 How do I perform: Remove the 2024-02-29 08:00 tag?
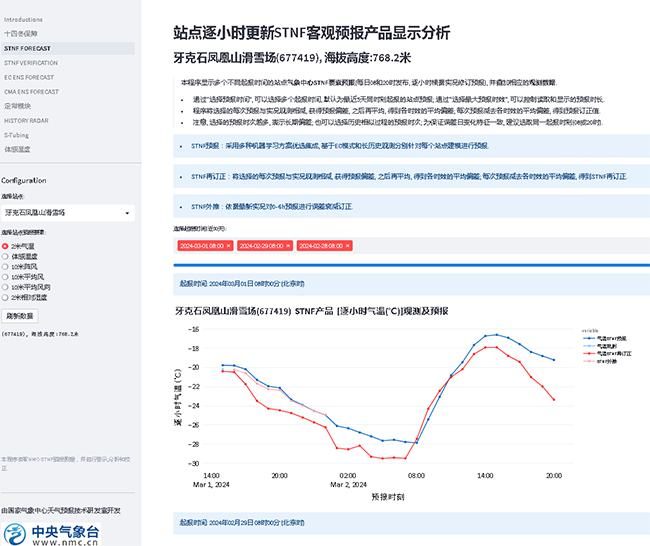point(286,245)
